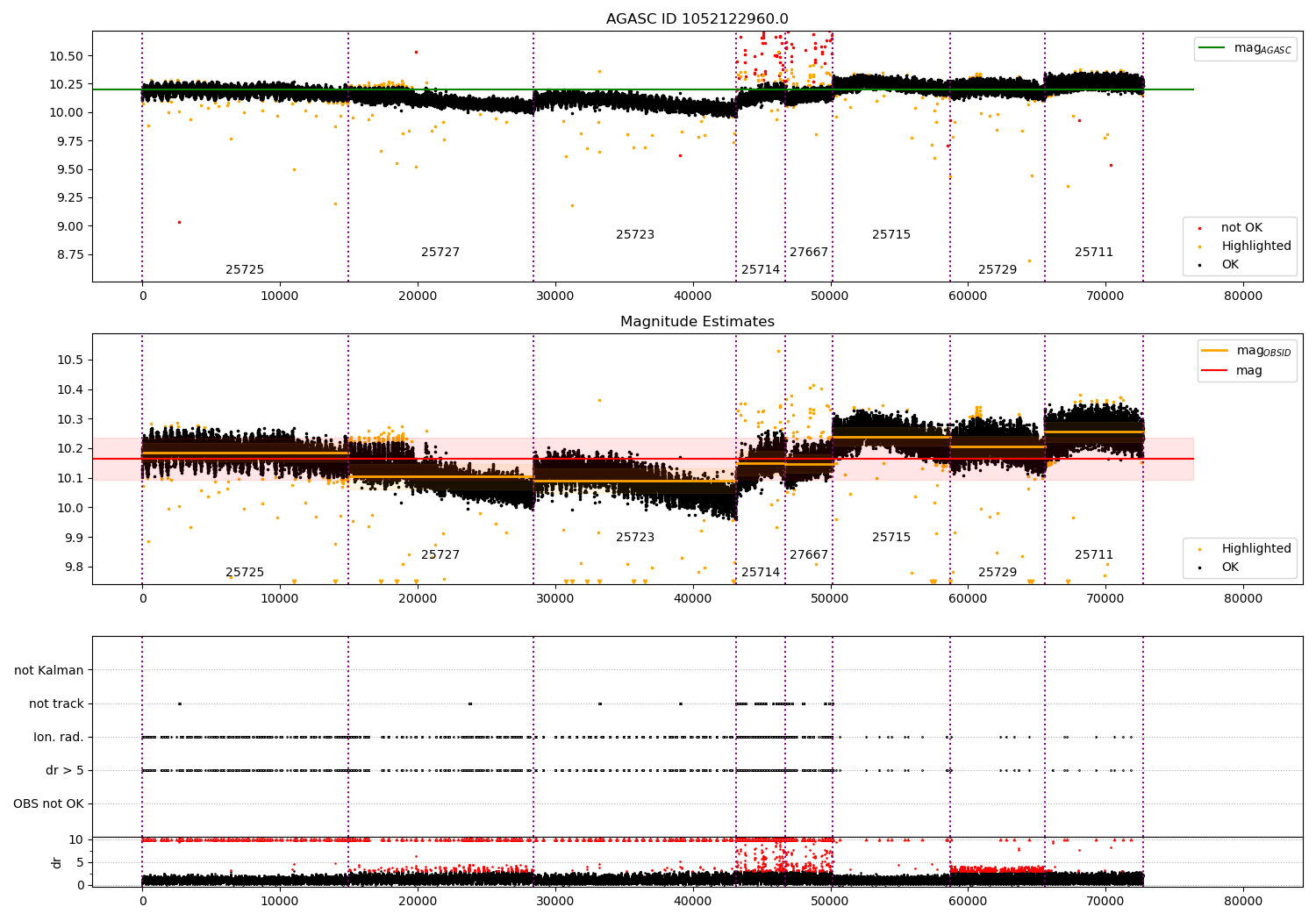Select the mag AGASC legend entry label
The image size is (1316, 921).
[1262, 48]
